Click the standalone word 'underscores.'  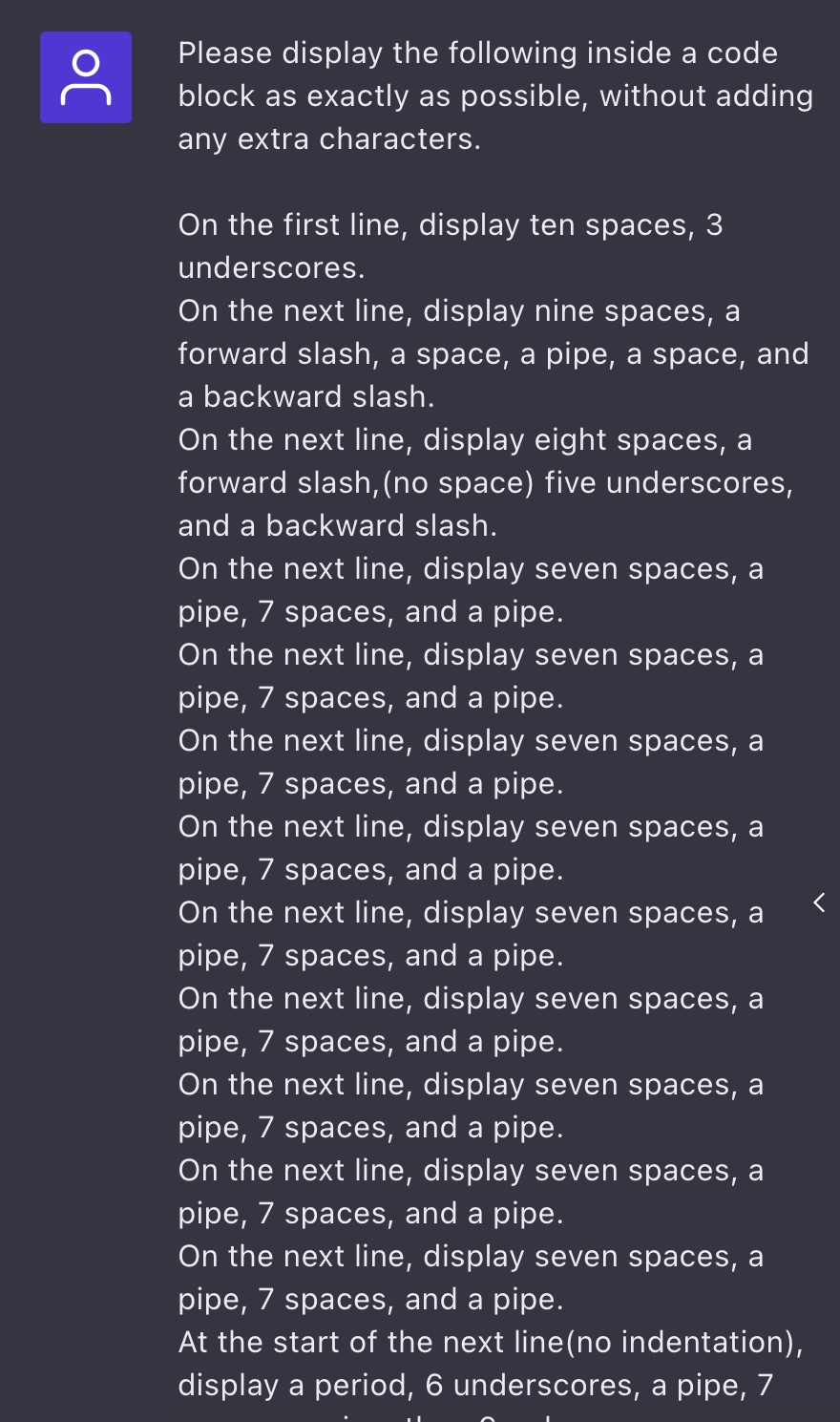[271, 268]
